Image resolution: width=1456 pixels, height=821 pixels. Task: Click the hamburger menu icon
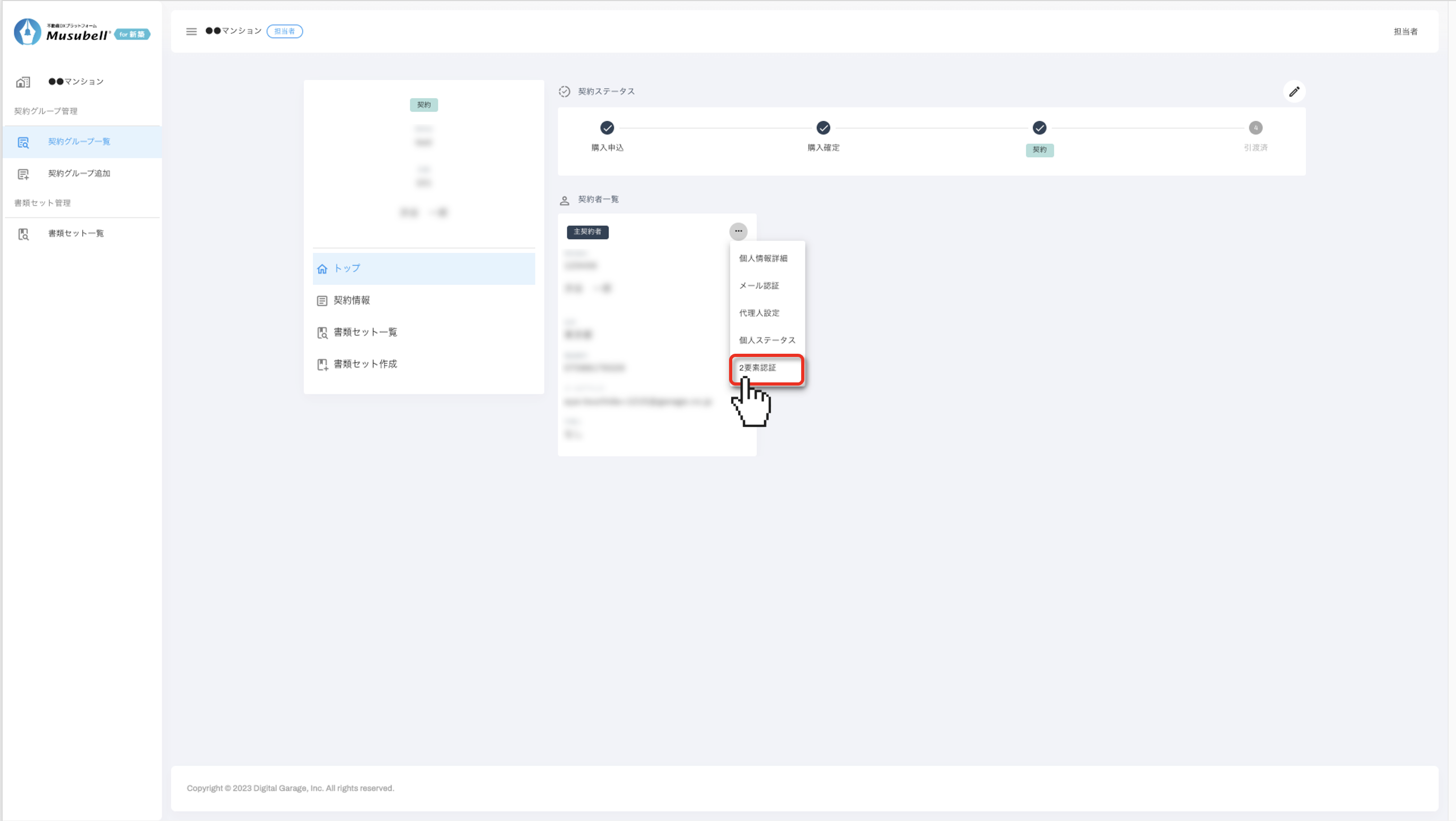pyautogui.click(x=191, y=32)
